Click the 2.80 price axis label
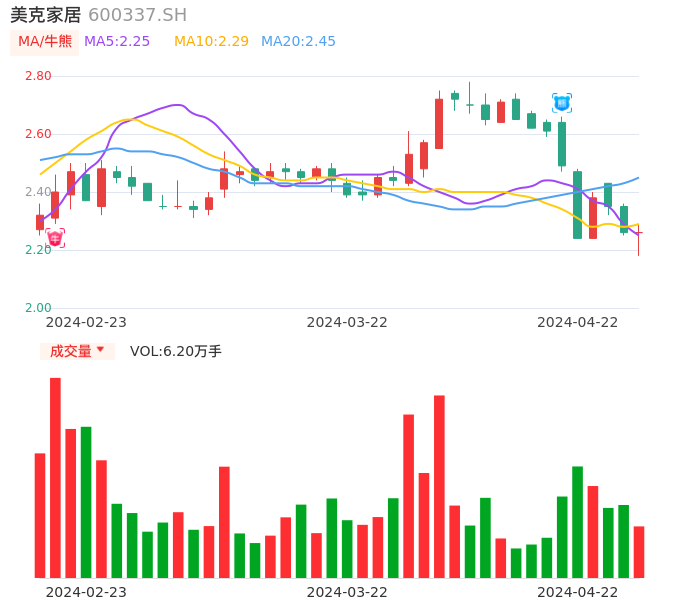Viewport: 686px width, 606px height. (x=38, y=76)
